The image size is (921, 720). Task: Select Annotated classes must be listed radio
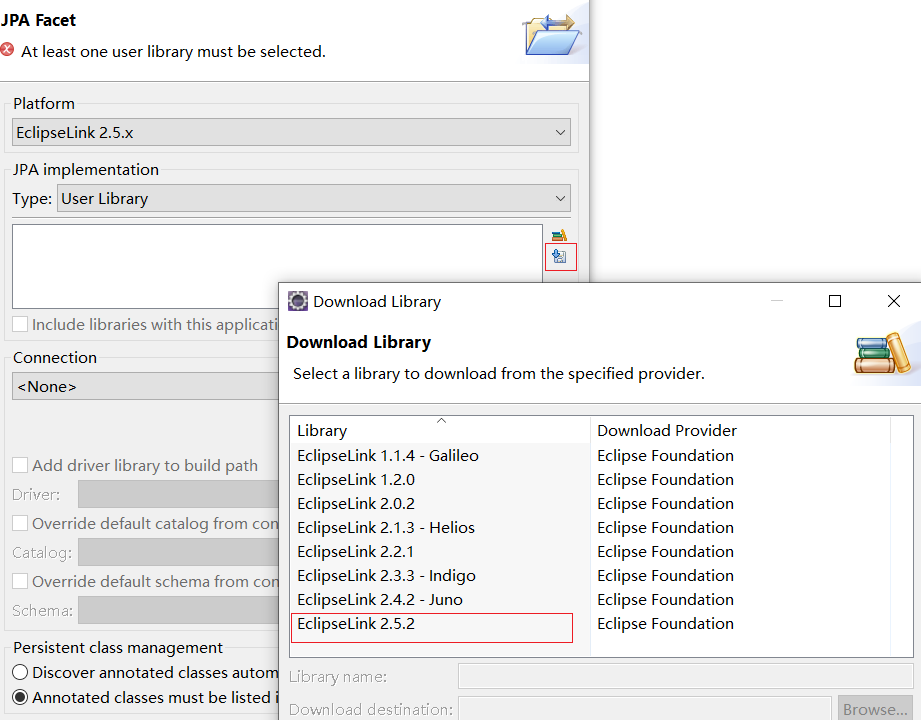pos(20,697)
